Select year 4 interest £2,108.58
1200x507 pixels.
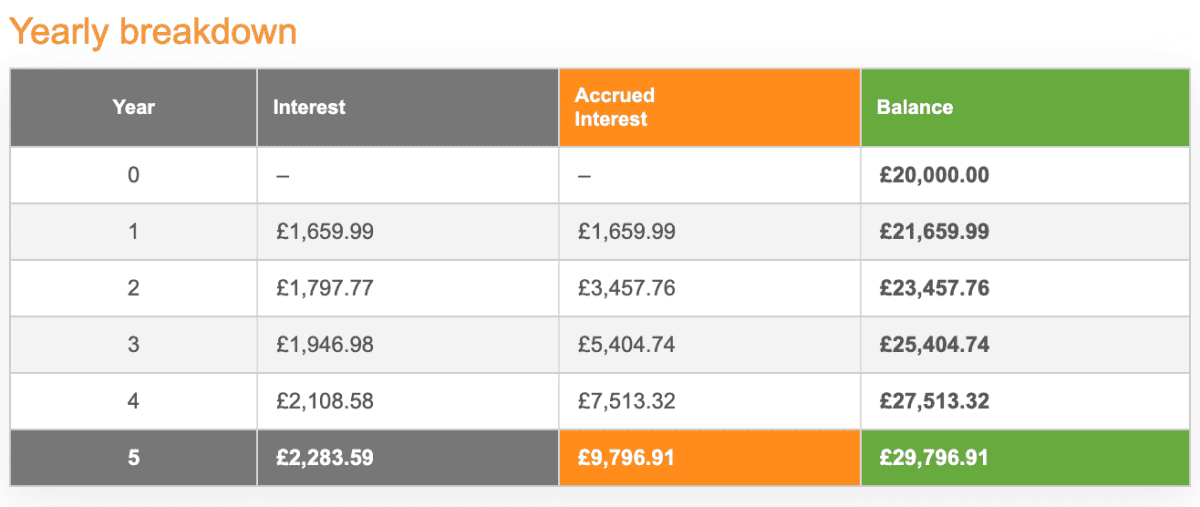[325, 402]
